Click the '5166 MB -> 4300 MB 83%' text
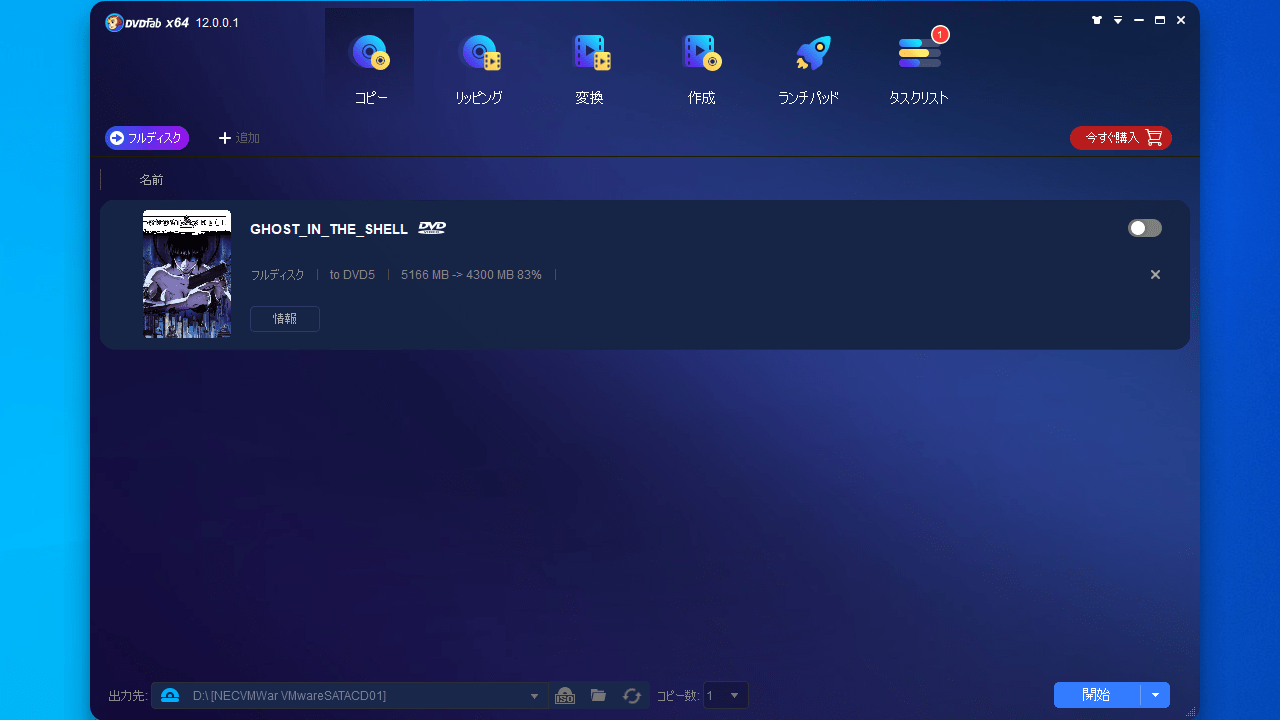This screenshot has height=720, width=1280. point(471,275)
